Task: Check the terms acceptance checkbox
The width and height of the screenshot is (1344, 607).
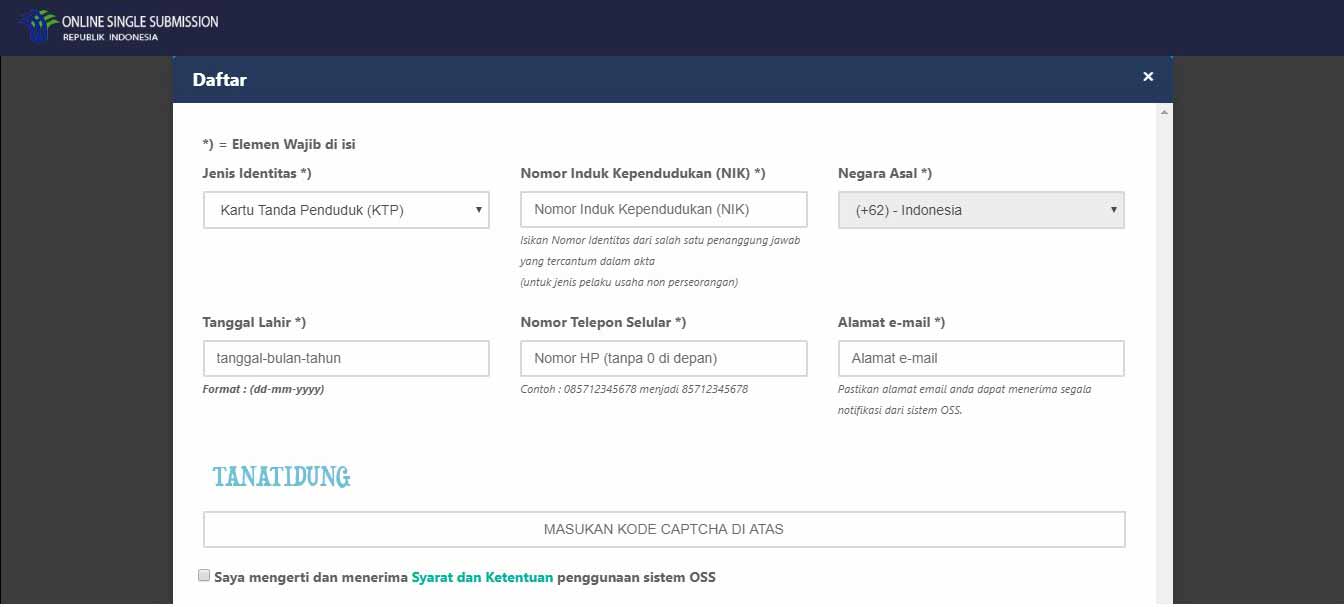Action: click(203, 574)
